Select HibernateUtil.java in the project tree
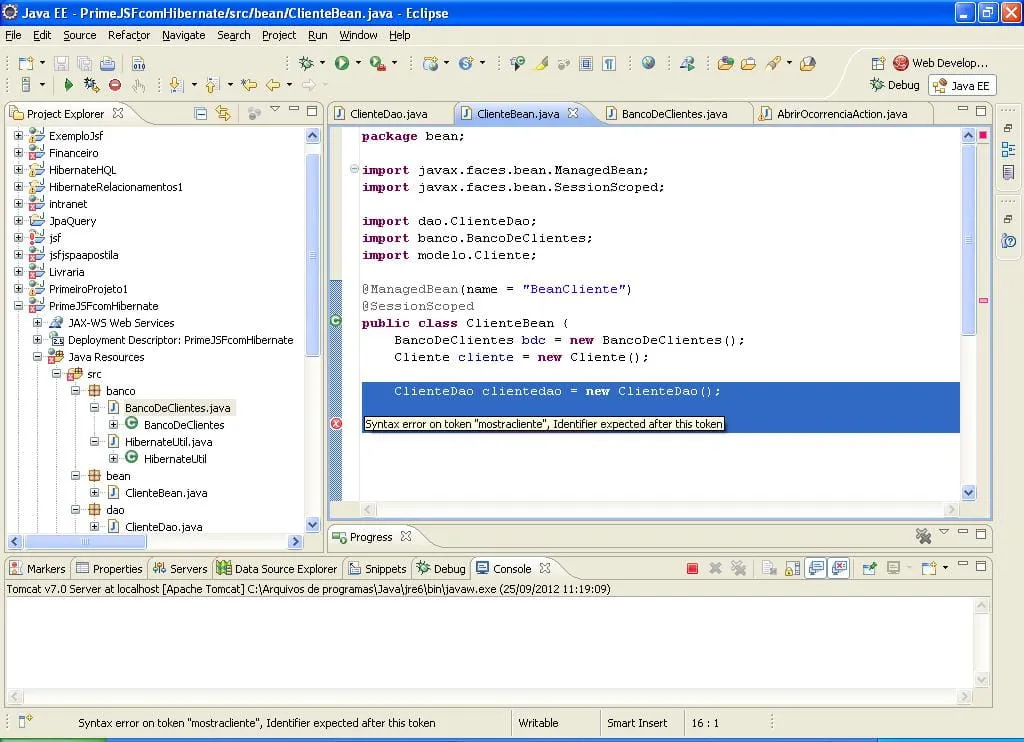Image resolution: width=1024 pixels, height=742 pixels. click(168, 442)
